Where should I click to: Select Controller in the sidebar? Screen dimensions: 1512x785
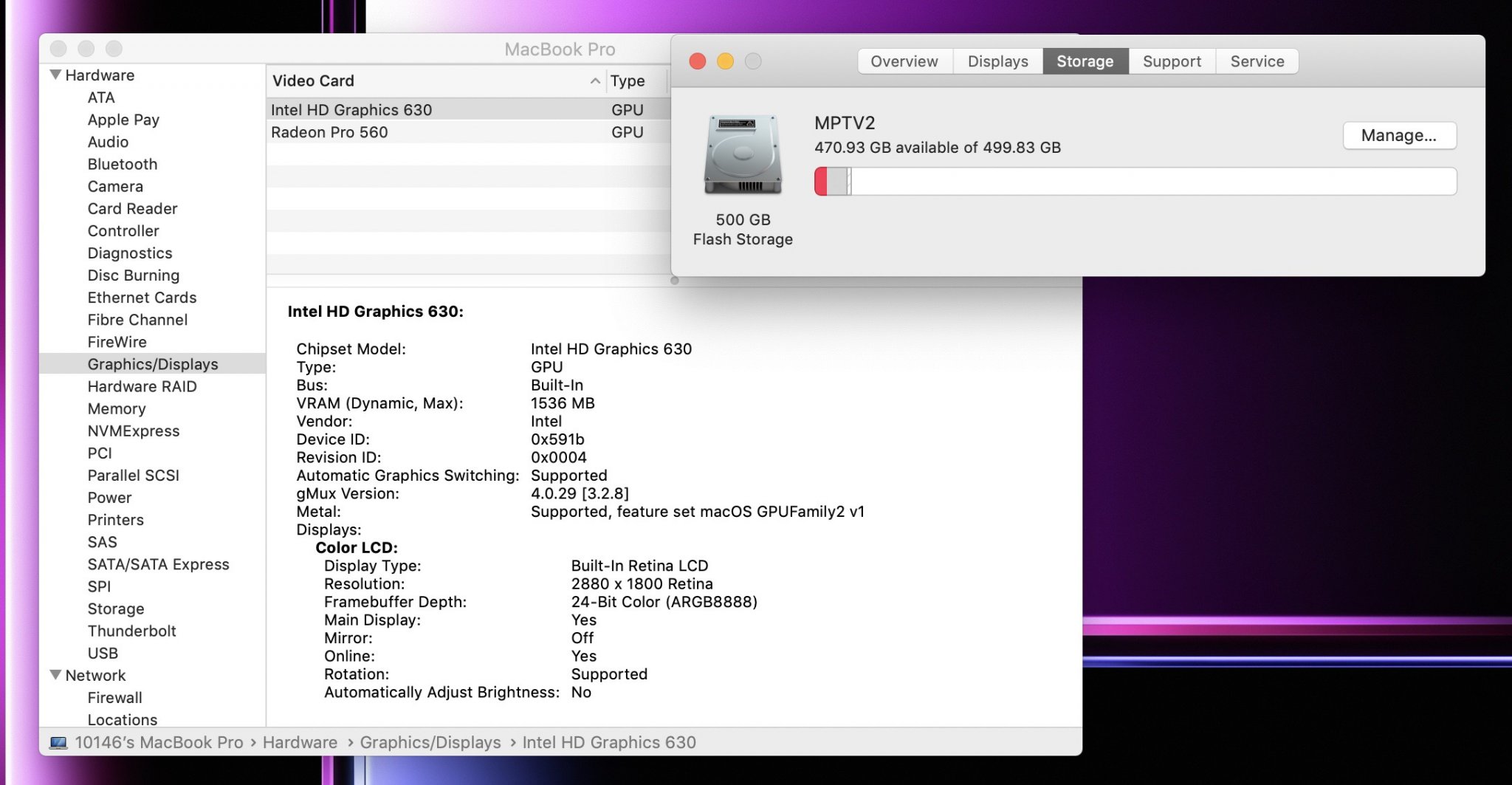coord(123,230)
